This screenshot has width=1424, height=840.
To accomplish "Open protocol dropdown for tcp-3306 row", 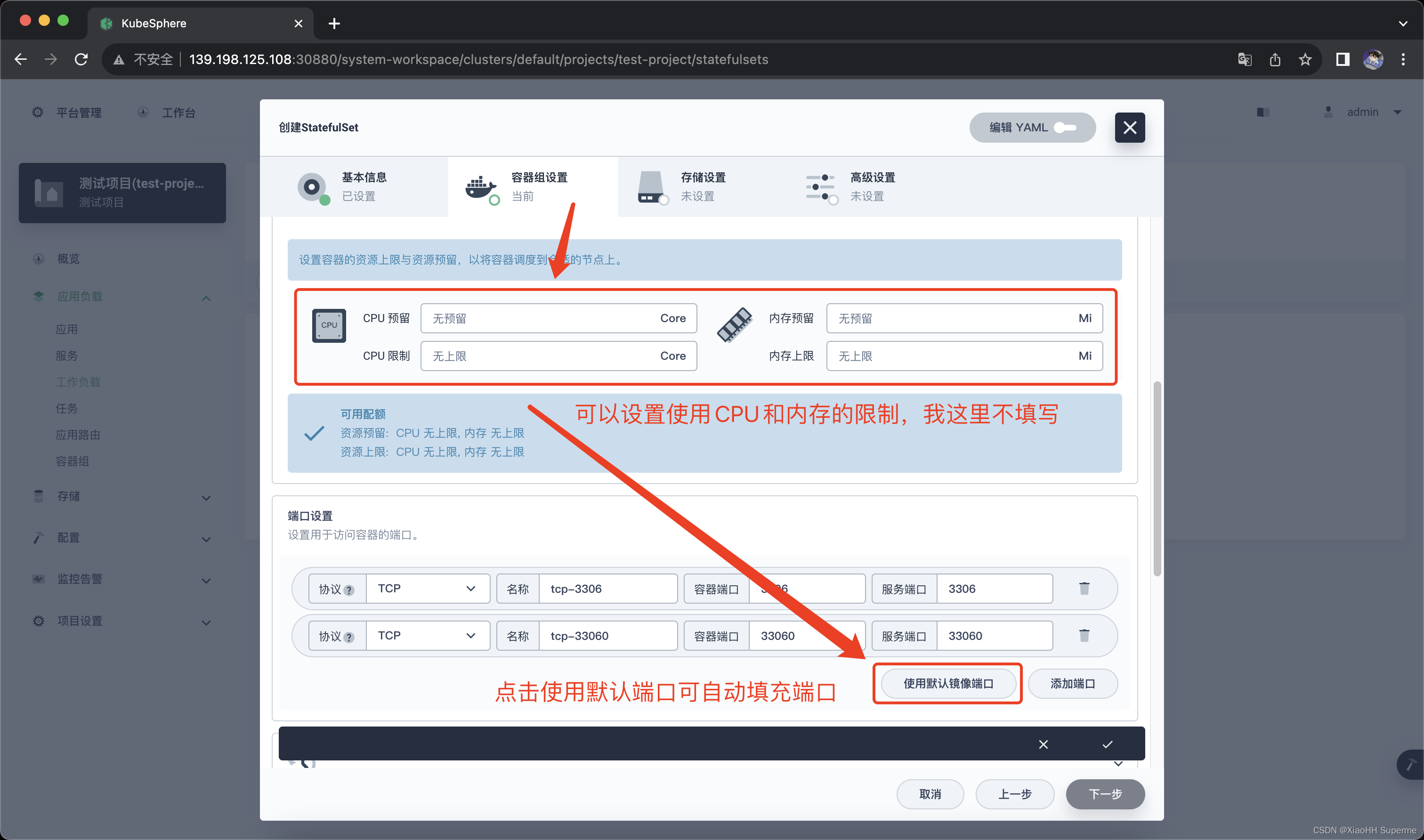I will (427, 589).
